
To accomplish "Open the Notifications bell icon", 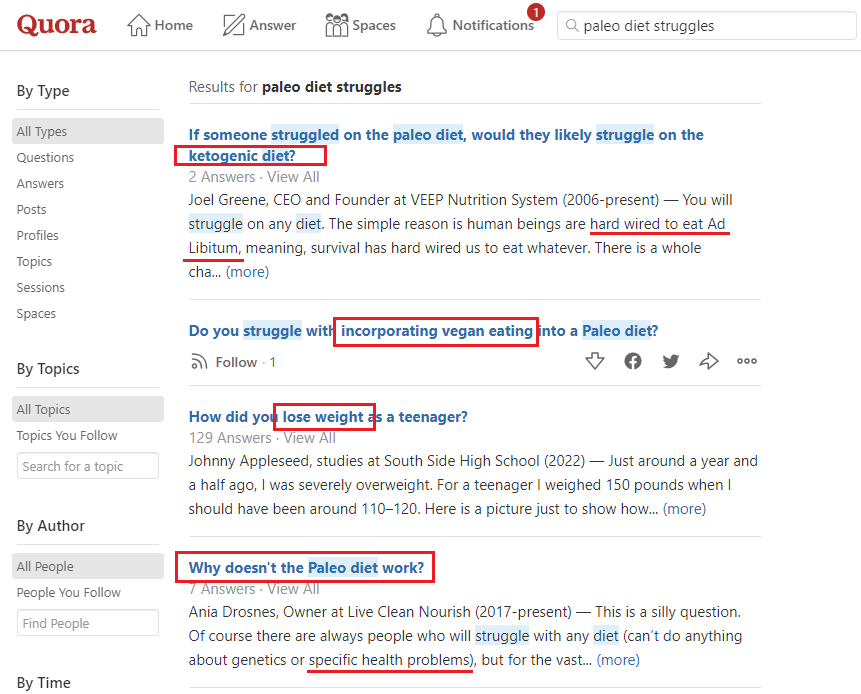I will point(437,25).
